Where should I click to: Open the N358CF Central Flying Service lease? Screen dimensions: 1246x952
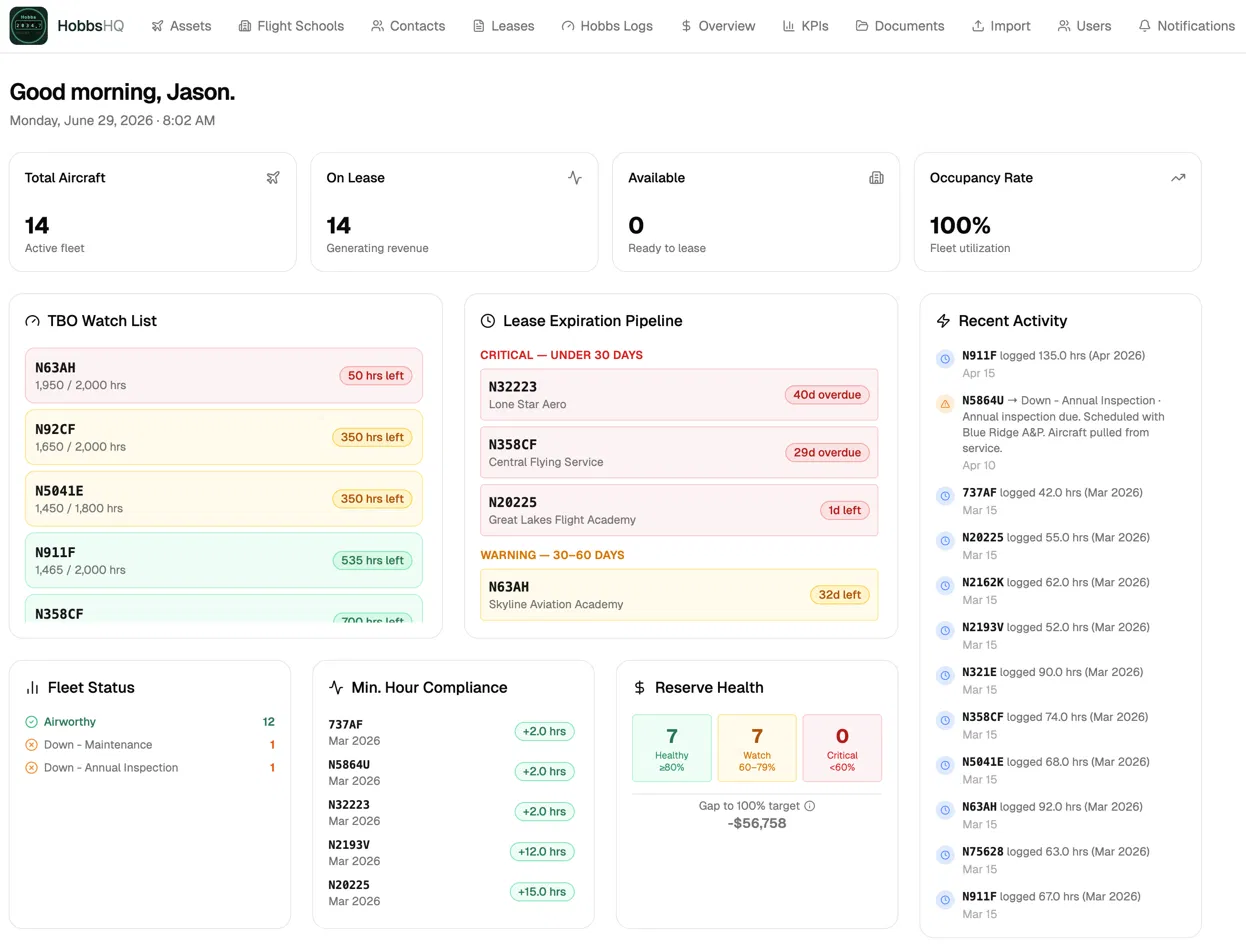pyautogui.click(x=679, y=453)
